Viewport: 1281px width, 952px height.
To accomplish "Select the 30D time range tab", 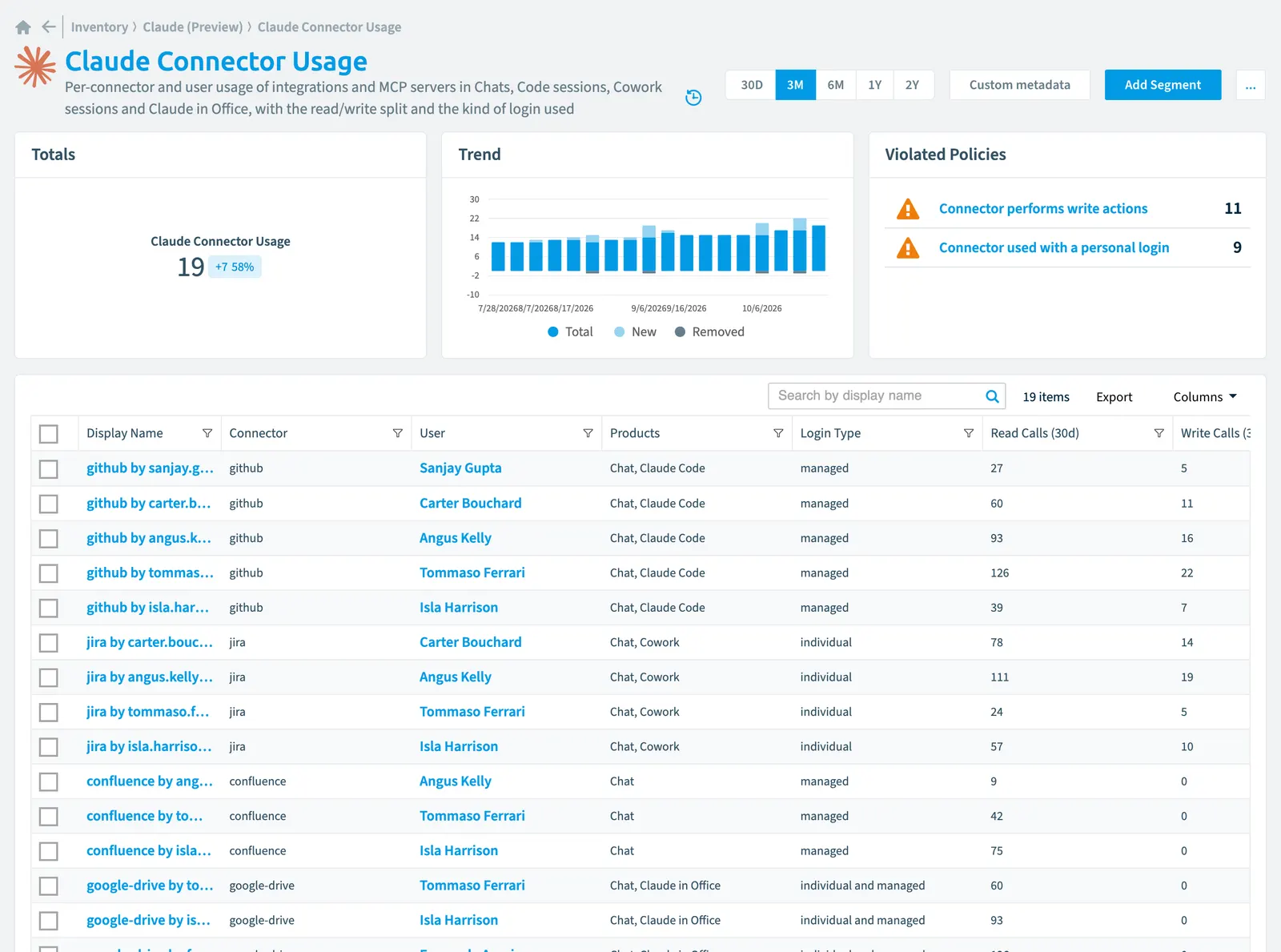I will pos(751,85).
